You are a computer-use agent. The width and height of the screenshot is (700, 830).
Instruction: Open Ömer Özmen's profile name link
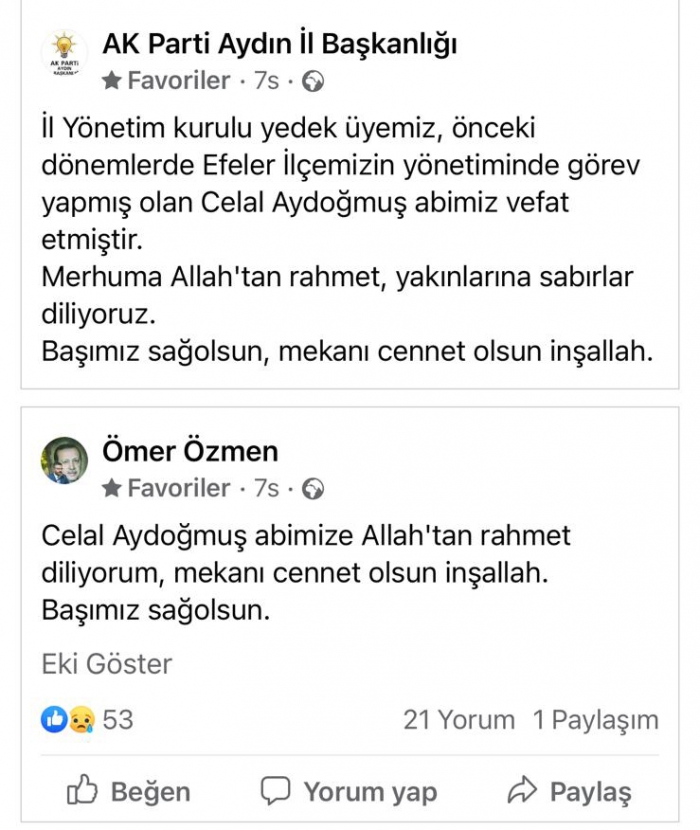[190, 451]
